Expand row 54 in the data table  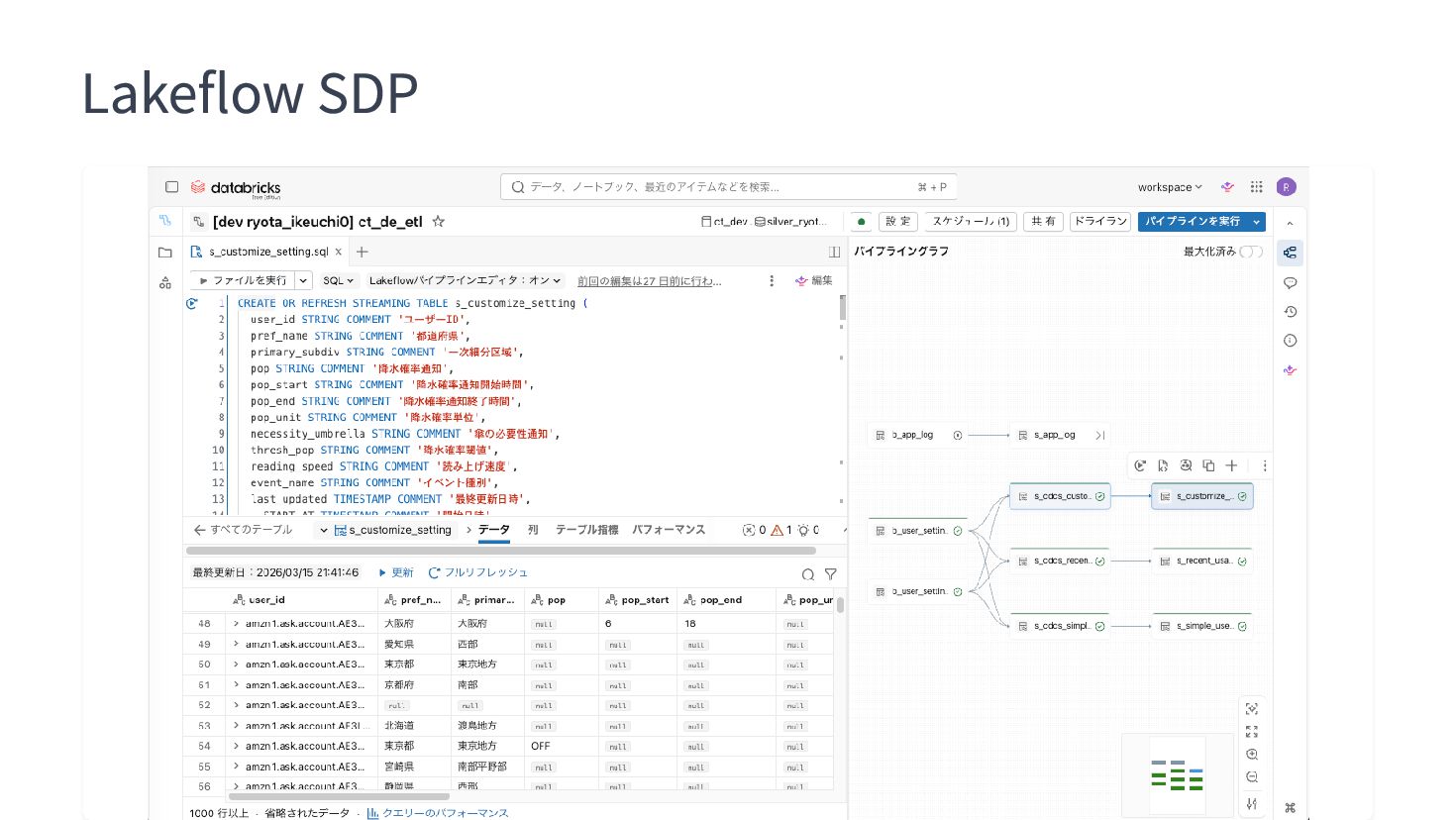pyautogui.click(x=236, y=746)
